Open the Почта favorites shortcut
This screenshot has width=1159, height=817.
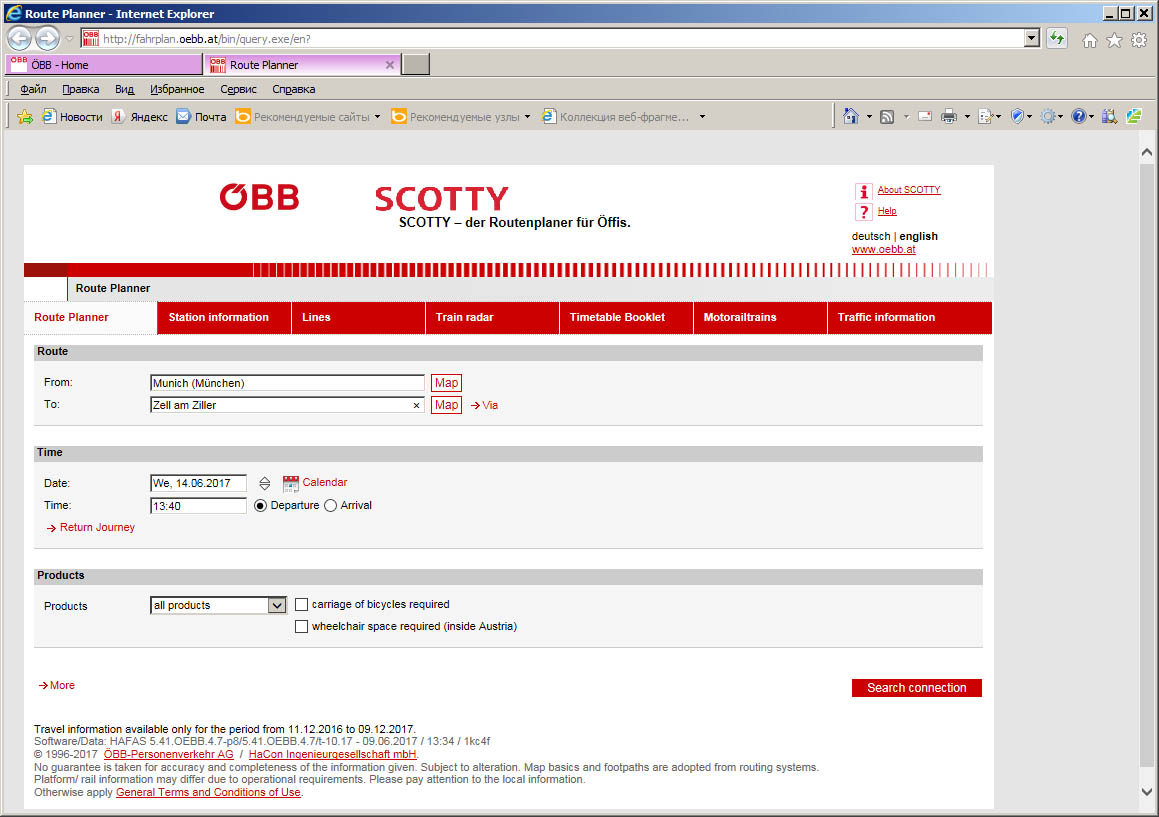pos(201,117)
